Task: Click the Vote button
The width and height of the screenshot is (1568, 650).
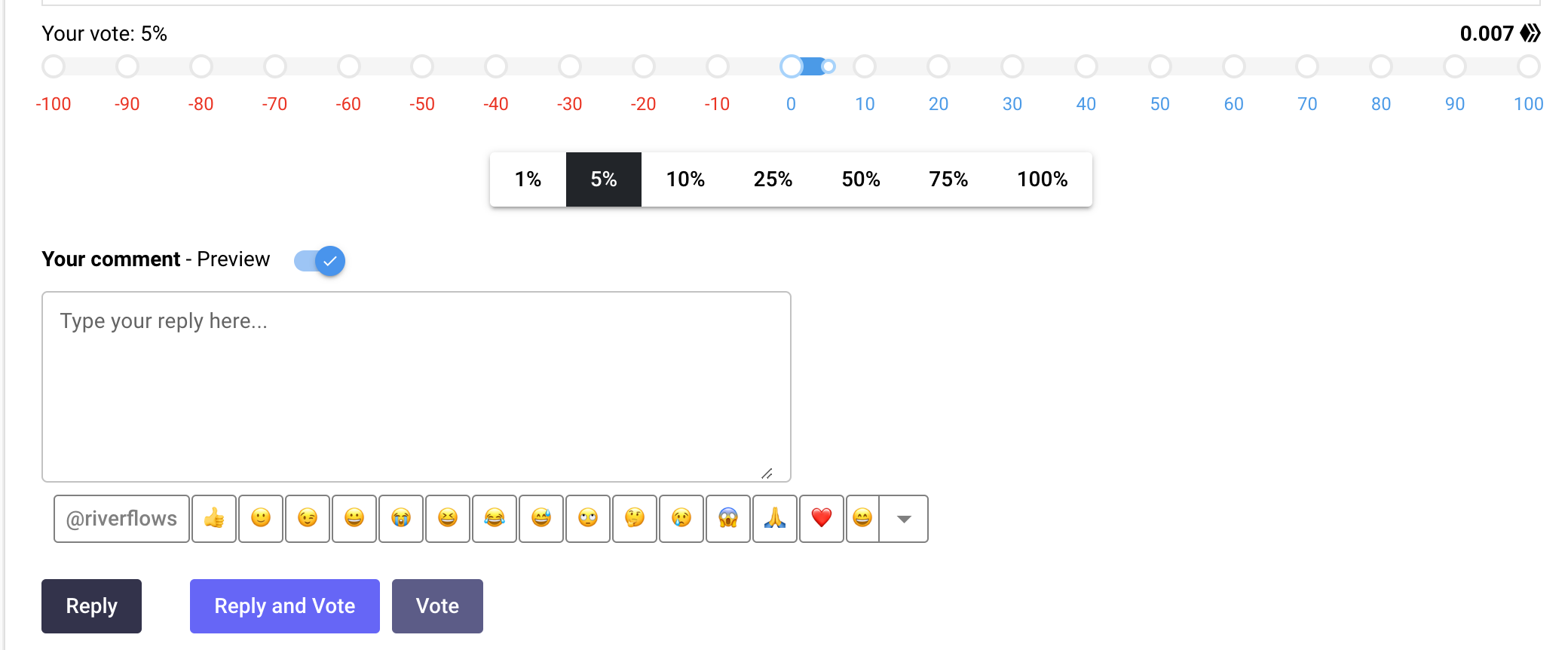Action: coord(437,606)
